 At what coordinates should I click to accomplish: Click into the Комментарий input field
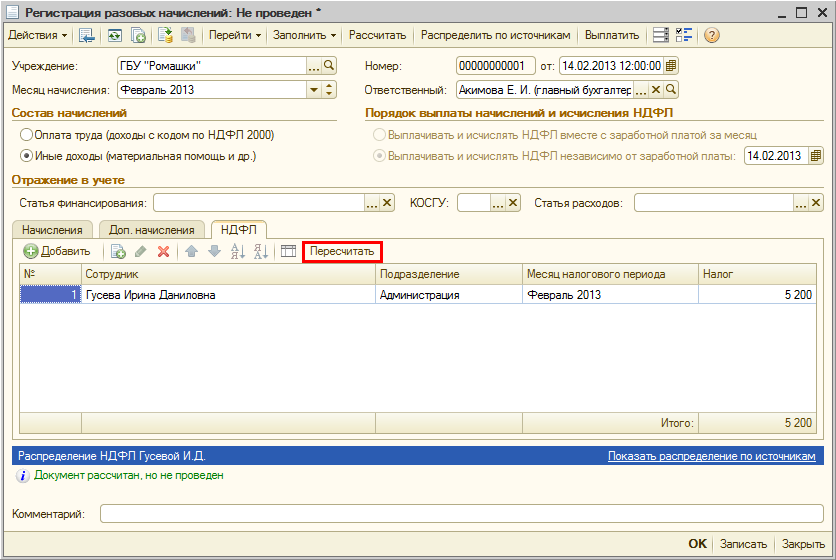[462, 514]
